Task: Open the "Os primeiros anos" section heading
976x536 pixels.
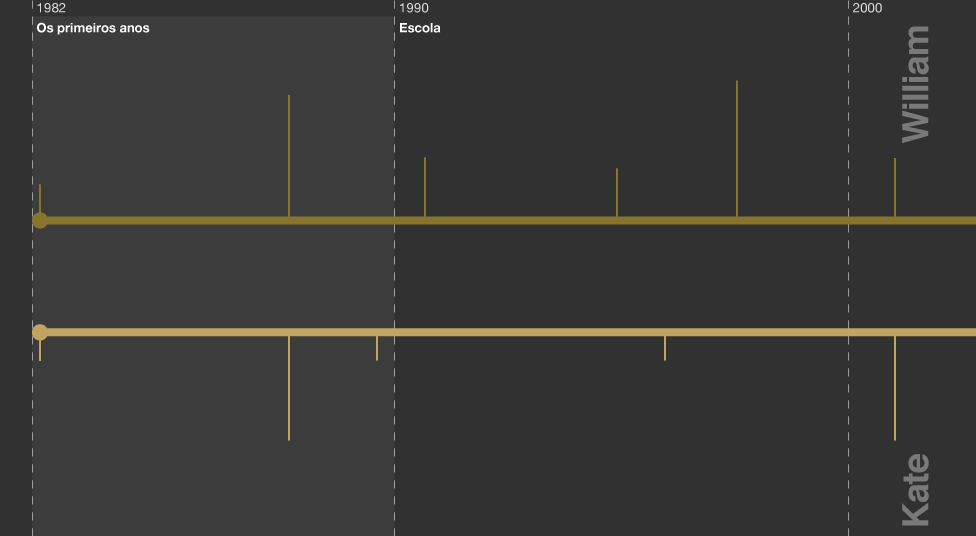Action: coord(93,28)
